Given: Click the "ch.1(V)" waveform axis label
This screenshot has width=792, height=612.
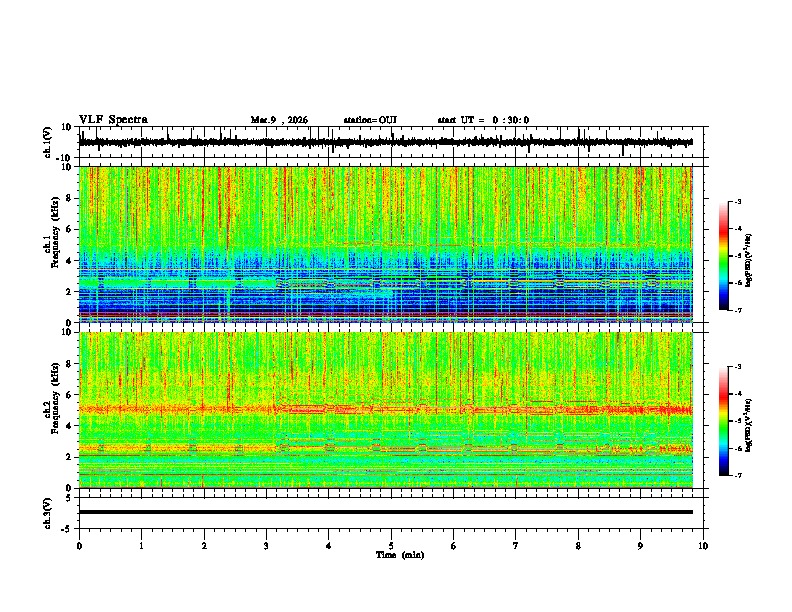Looking at the screenshot, I should pyautogui.click(x=48, y=142).
